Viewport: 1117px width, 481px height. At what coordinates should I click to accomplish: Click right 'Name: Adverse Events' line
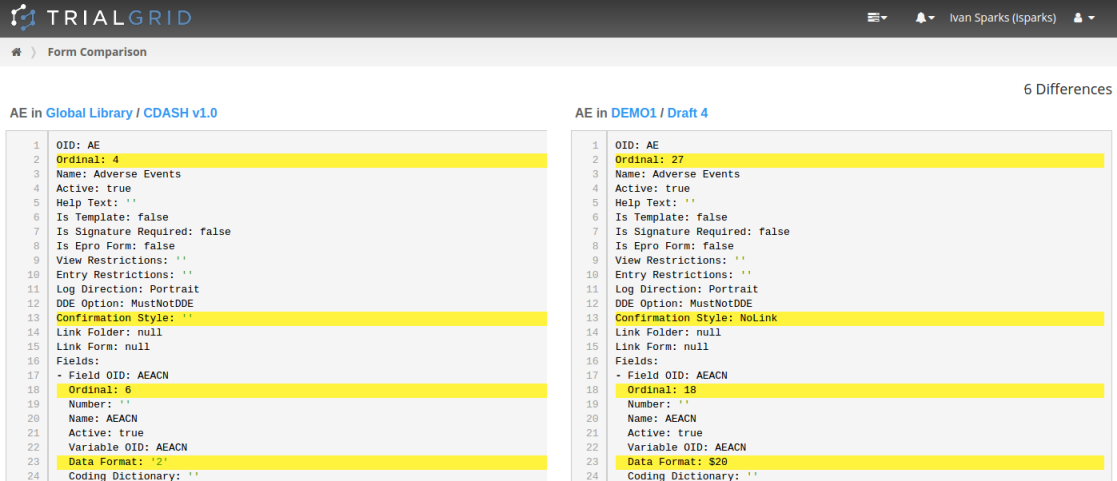tap(677, 174)
